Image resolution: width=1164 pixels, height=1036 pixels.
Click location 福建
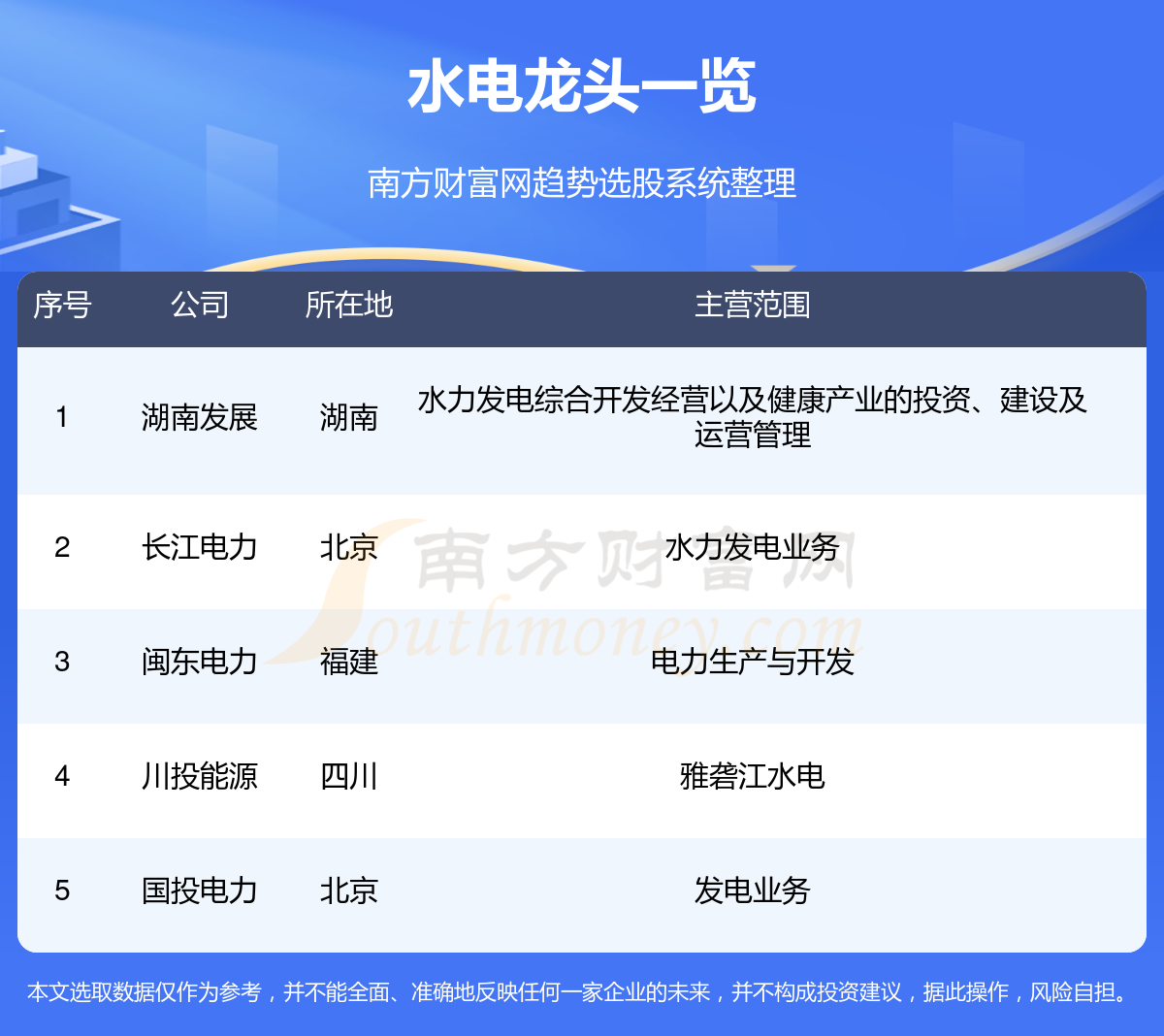pos(349,662)
